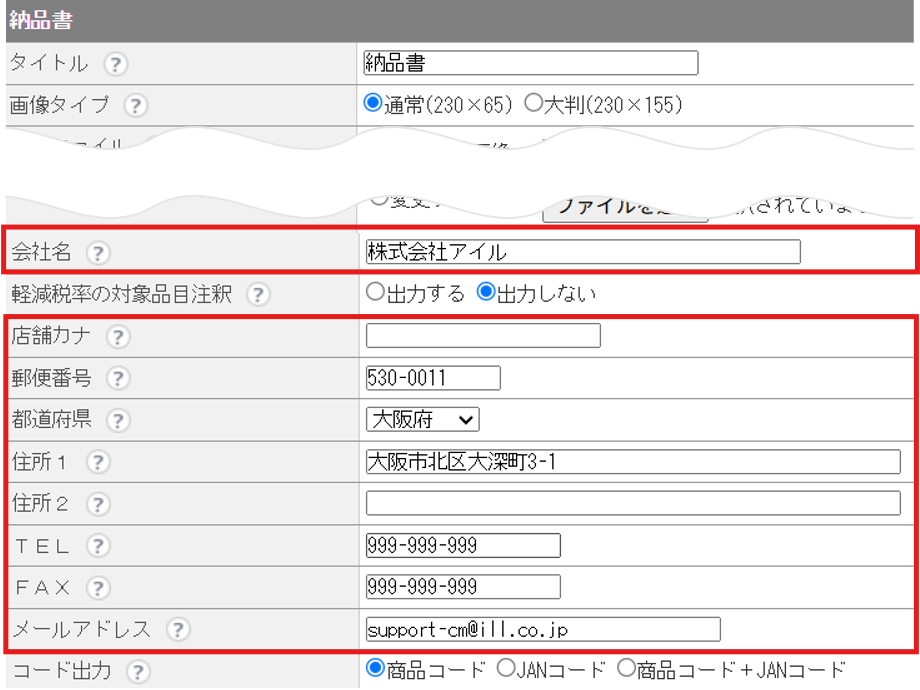Select 商品コード＋JANコード option
Image resolution: width=920 pixels, height=690 pixels.
627,668
